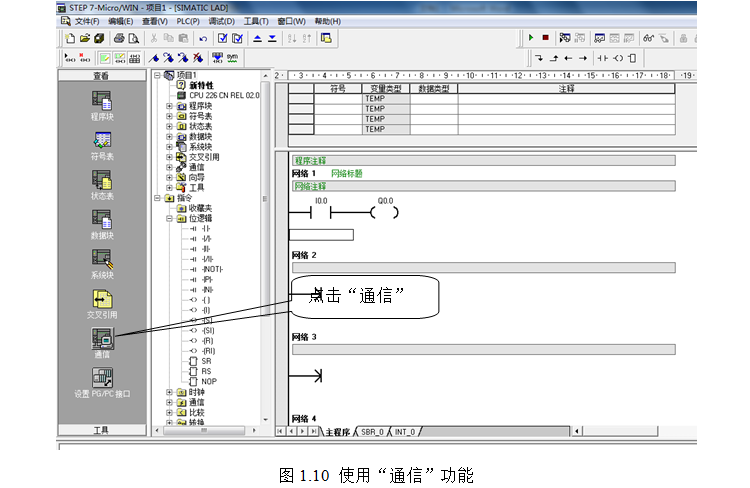
Task: Open 程序块 in the 查看 sidebar
Action: click(101, 106)
